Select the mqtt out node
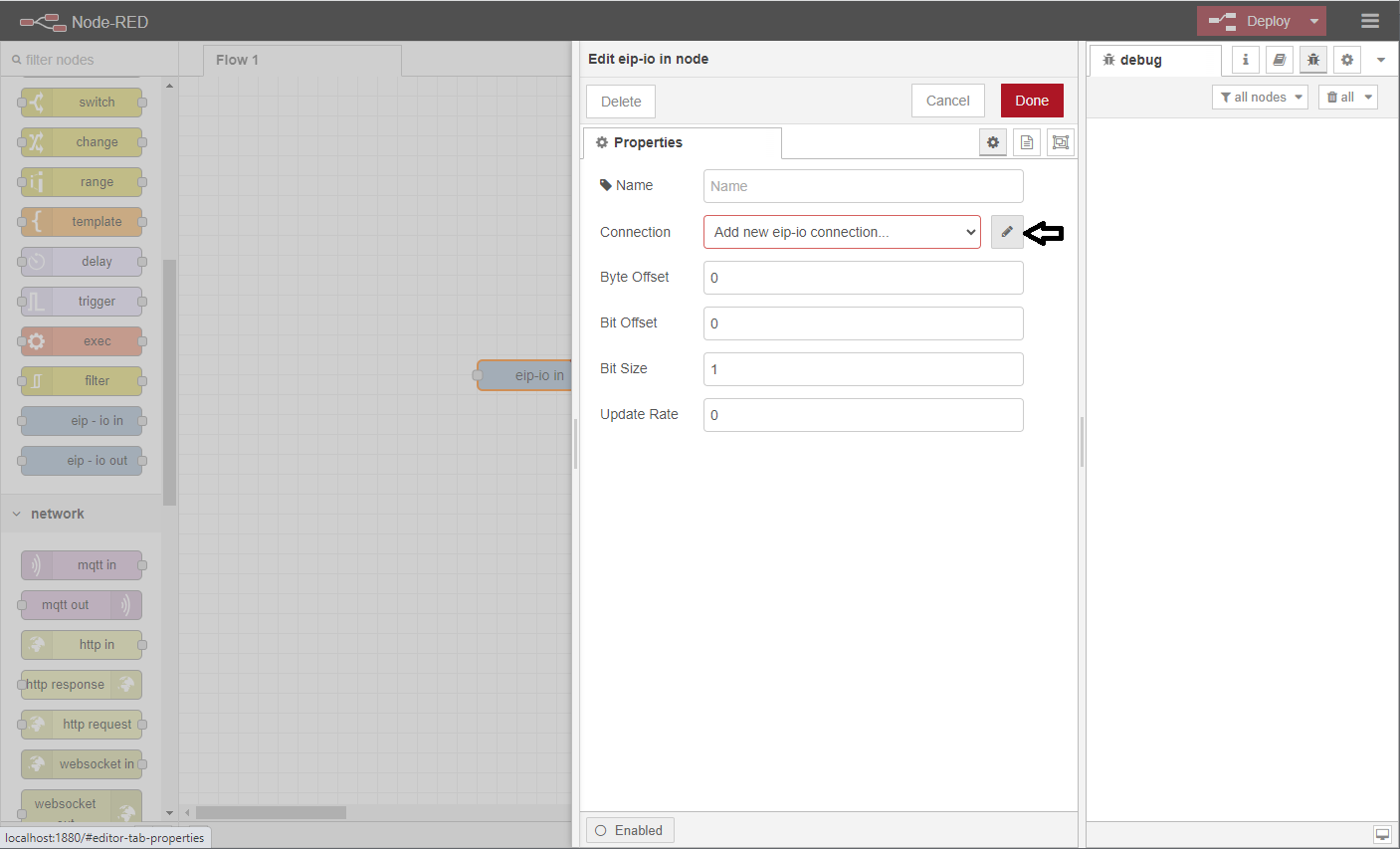 tap(82, 605)
